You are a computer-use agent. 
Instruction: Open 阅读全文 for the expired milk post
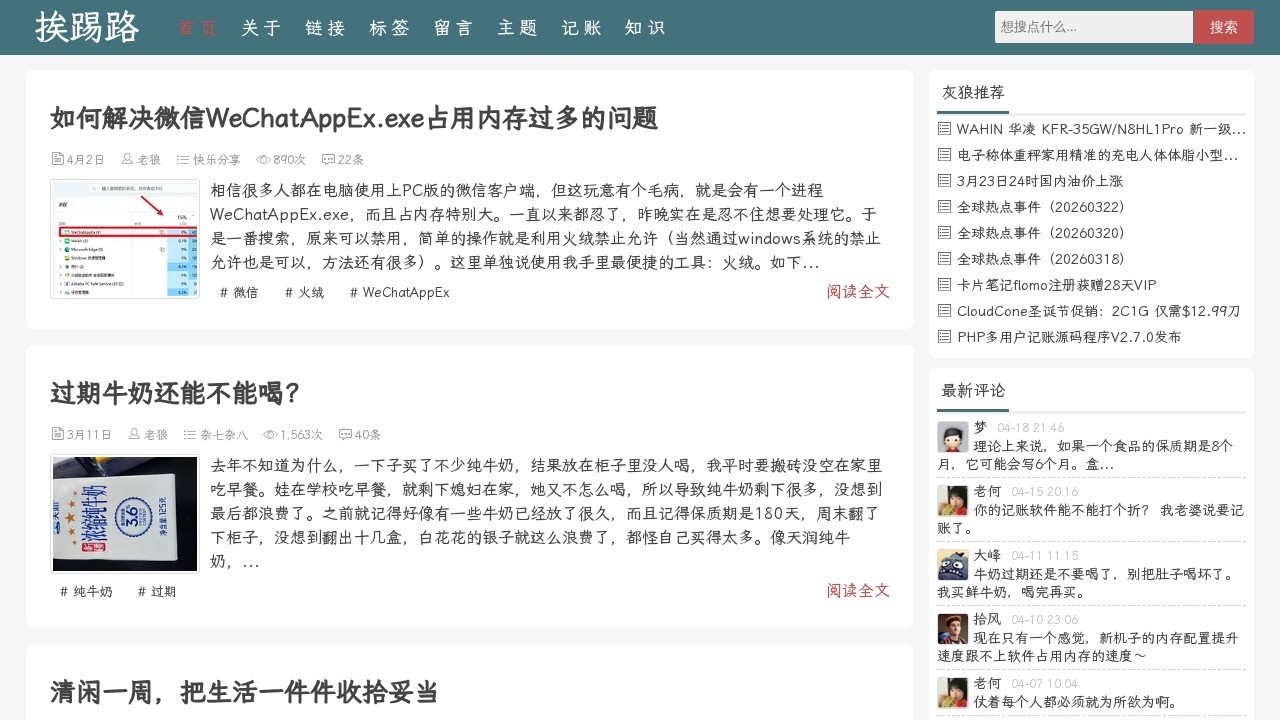pyautogui.click(x=857, y=590)
